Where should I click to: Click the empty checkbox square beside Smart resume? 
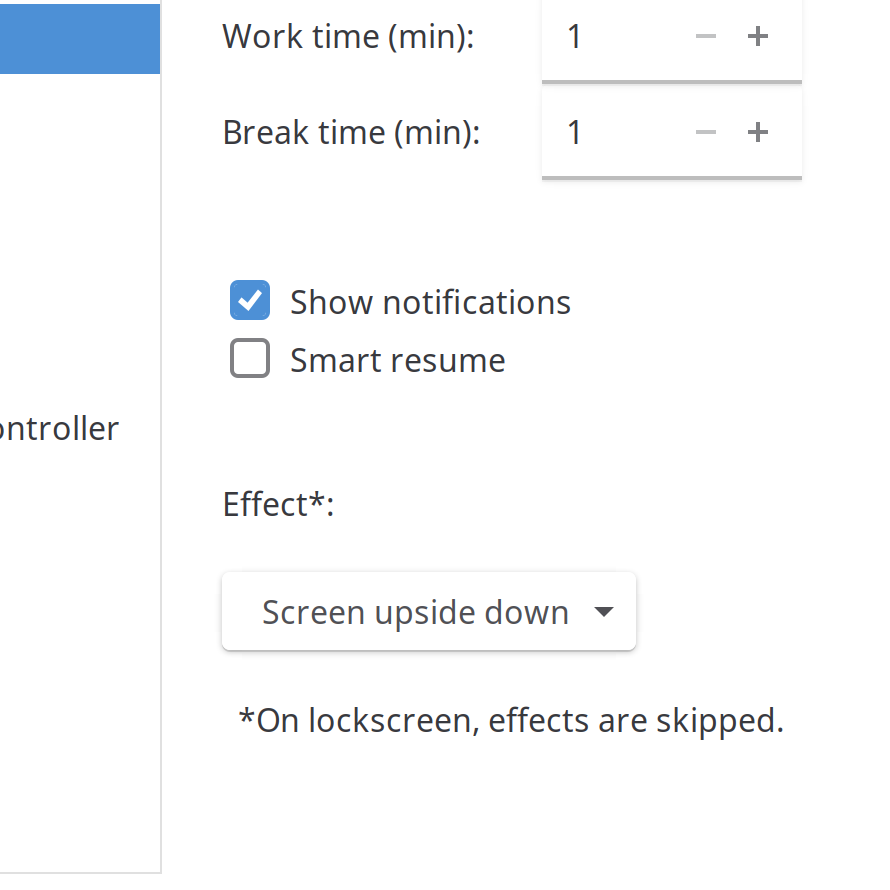coord(250,358)
